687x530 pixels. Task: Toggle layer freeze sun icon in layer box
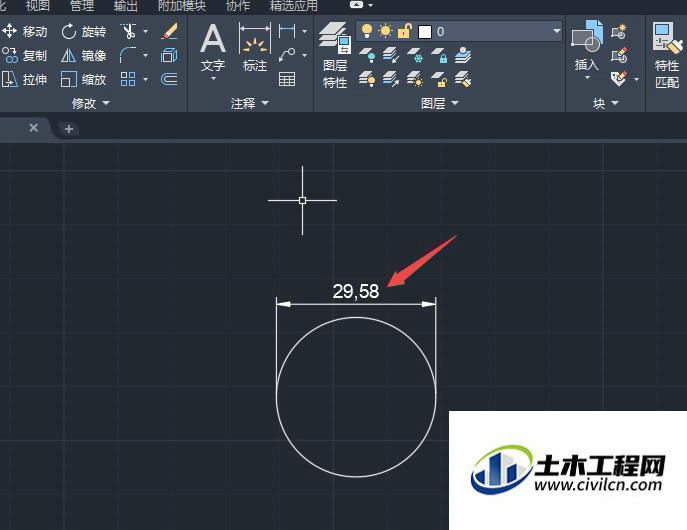click(386, 31)
